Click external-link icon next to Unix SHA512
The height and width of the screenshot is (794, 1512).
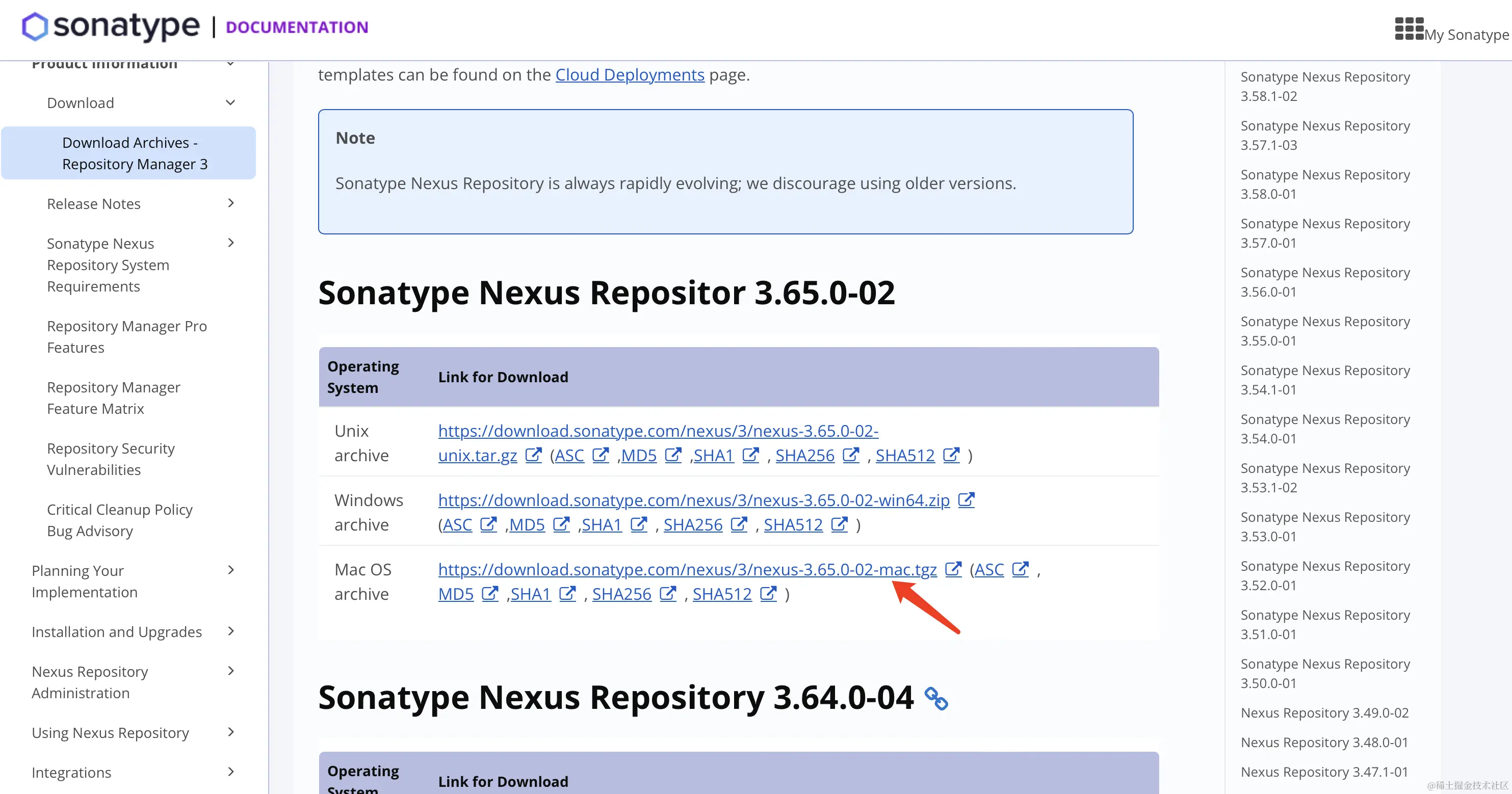click(951, 456)
